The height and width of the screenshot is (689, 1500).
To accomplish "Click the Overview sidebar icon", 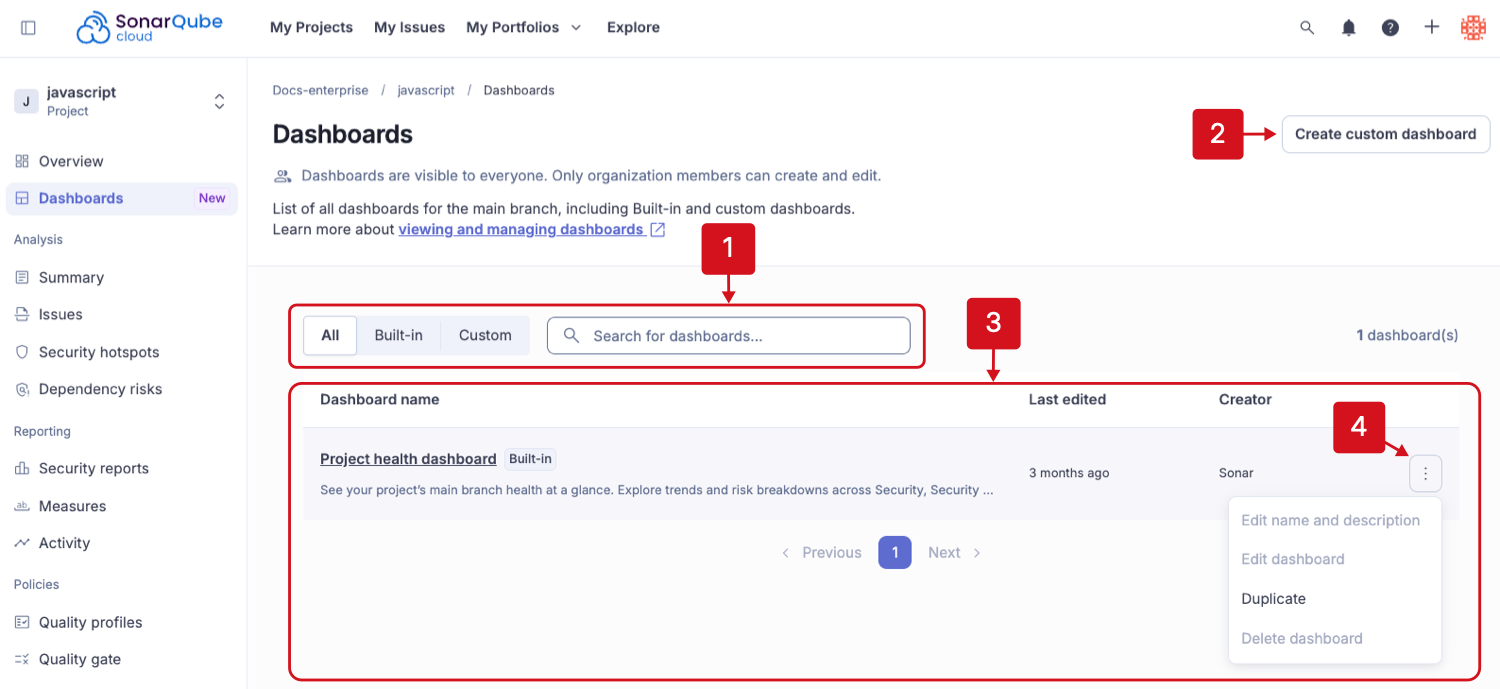I will [x=22, y=161].
